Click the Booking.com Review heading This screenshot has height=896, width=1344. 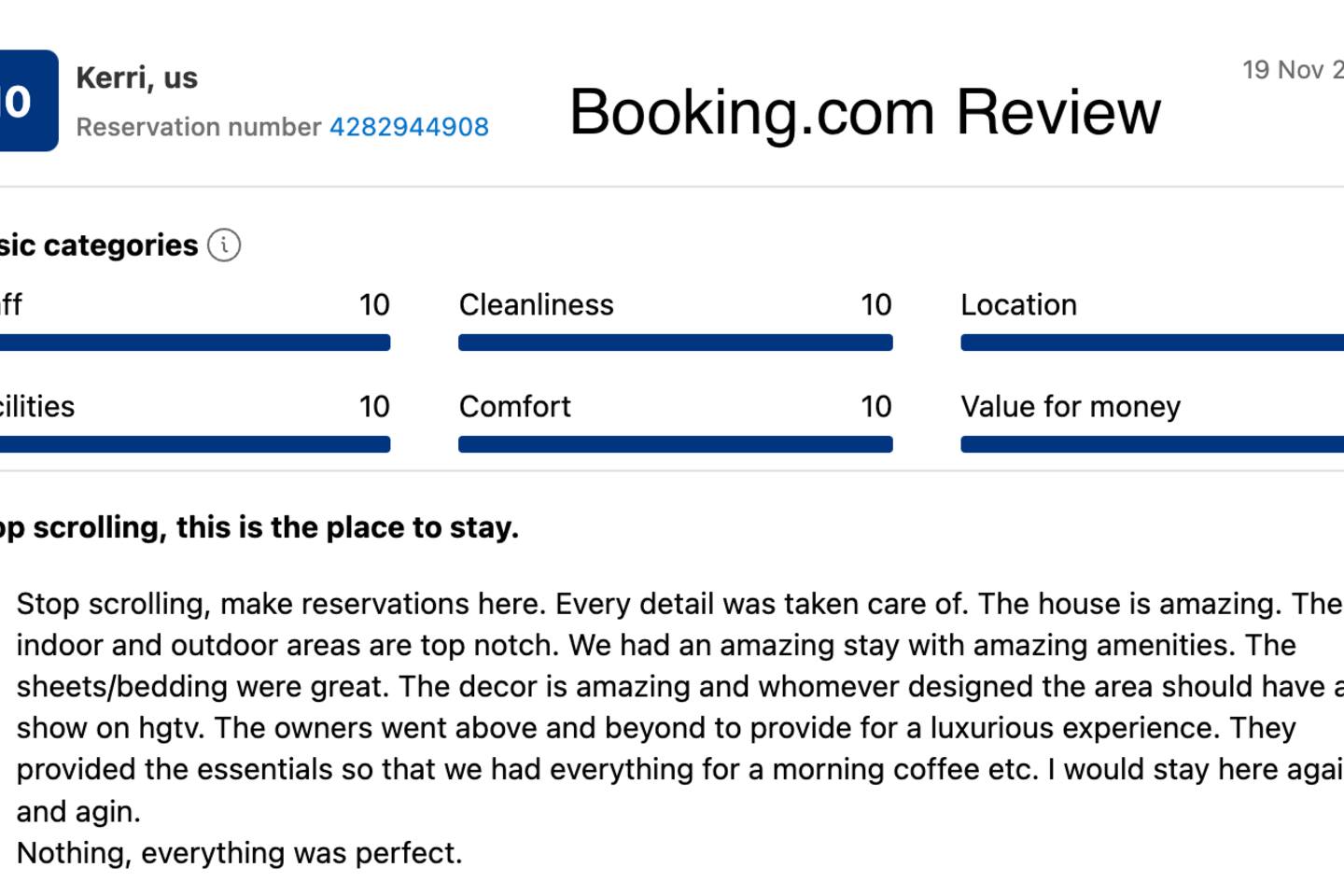coord(865,112)
